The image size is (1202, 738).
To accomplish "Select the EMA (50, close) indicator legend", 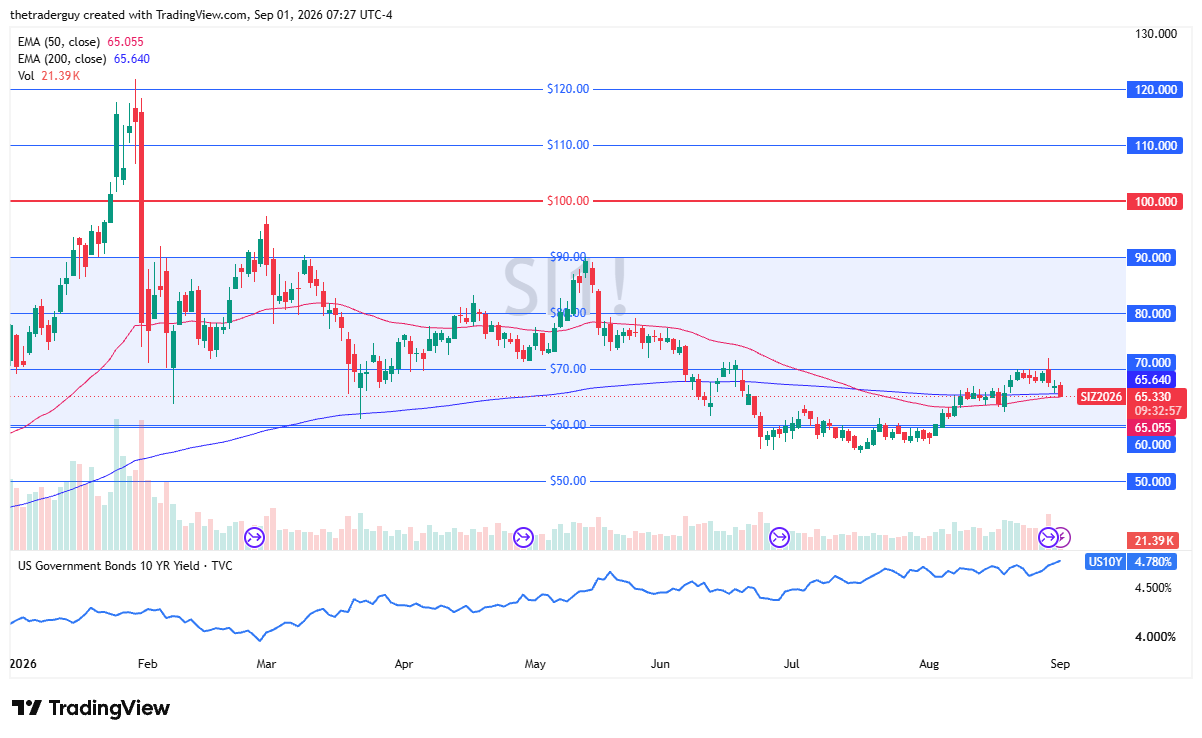I will [x=83, y=42].
